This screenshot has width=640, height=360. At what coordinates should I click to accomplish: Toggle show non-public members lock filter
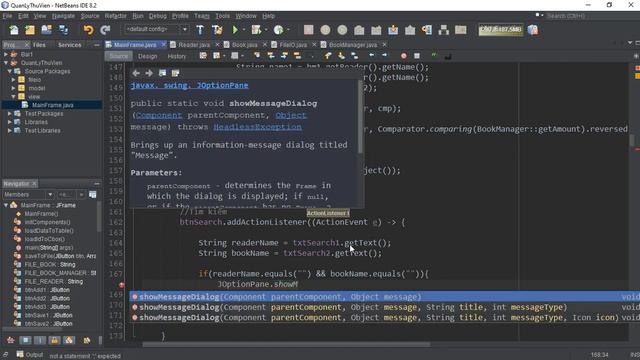click(x=55, y=340)
